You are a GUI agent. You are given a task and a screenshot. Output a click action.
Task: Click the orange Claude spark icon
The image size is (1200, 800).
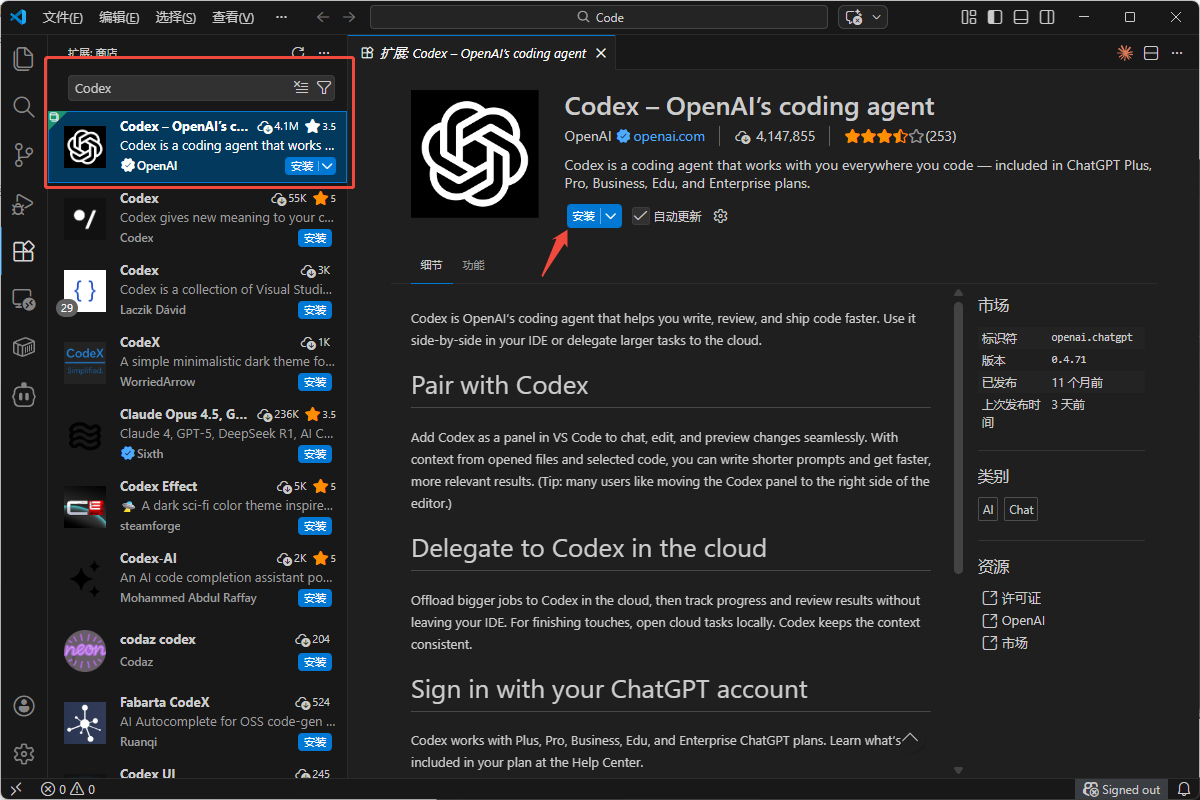coord(1125,53)
